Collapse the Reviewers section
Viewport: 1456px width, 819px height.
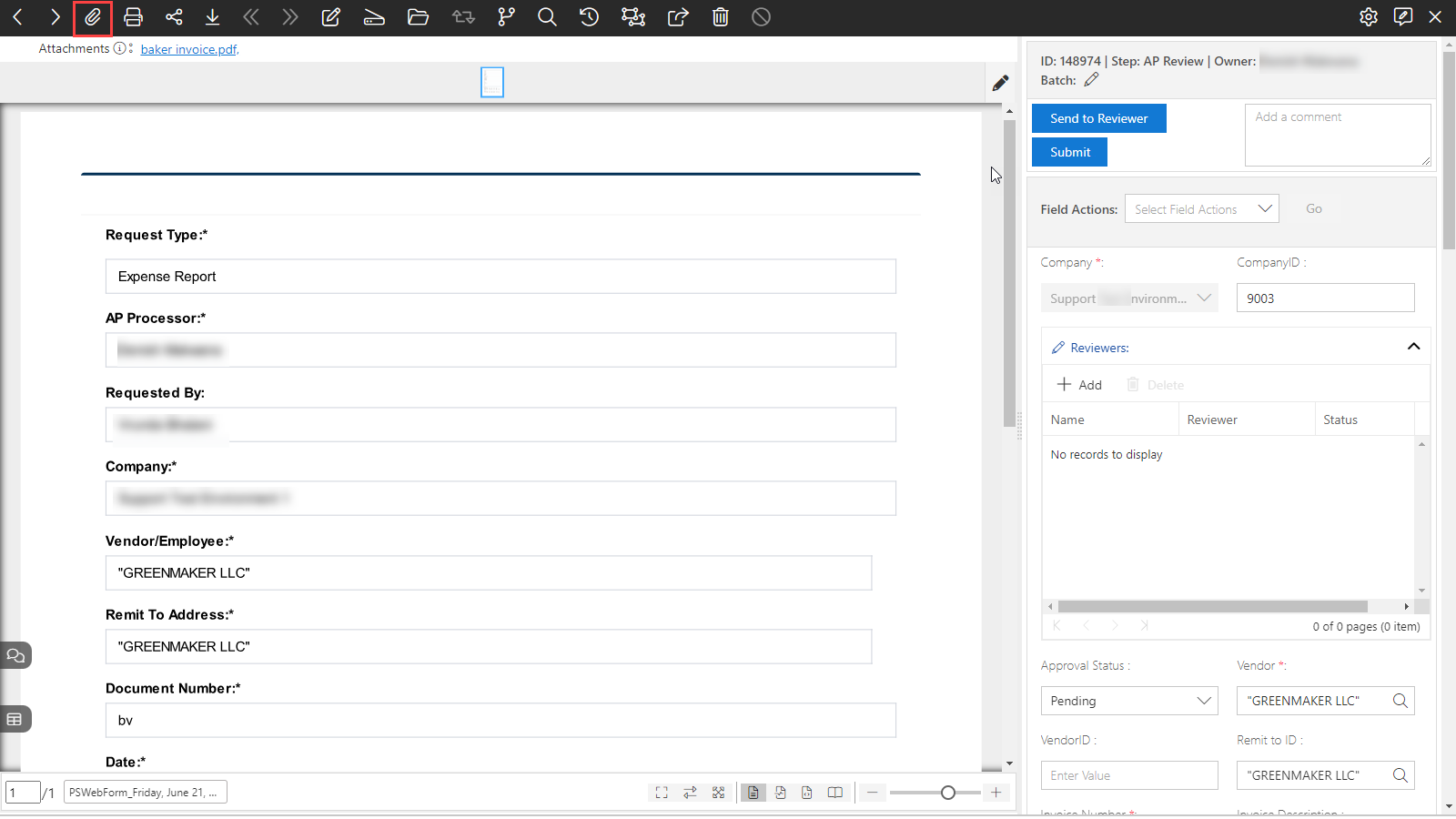point(1413,347)
